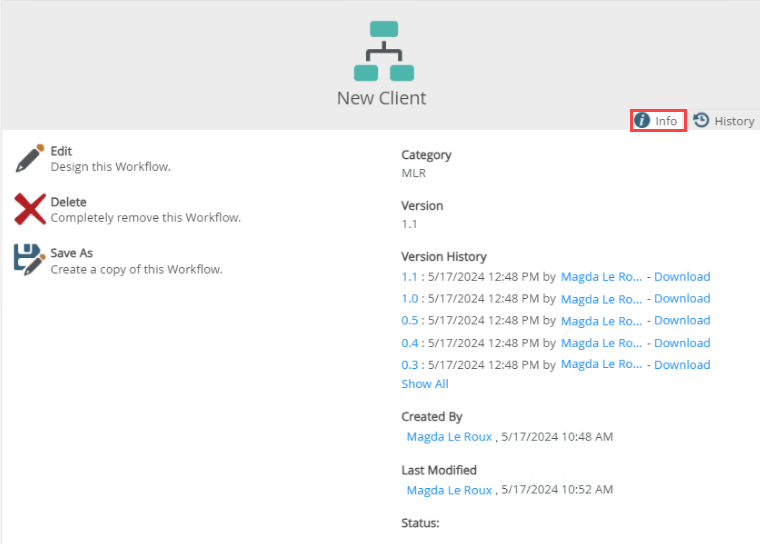Open version 0.5 link
This screenshot has height=544, width=760.
click(410, 320)
